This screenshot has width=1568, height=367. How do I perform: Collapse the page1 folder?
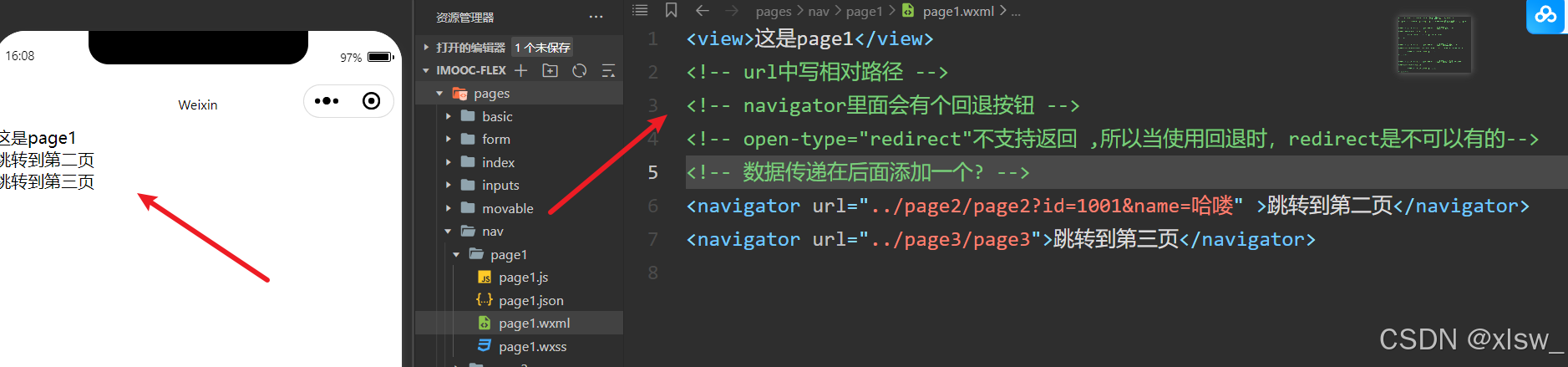coord(457,254)
